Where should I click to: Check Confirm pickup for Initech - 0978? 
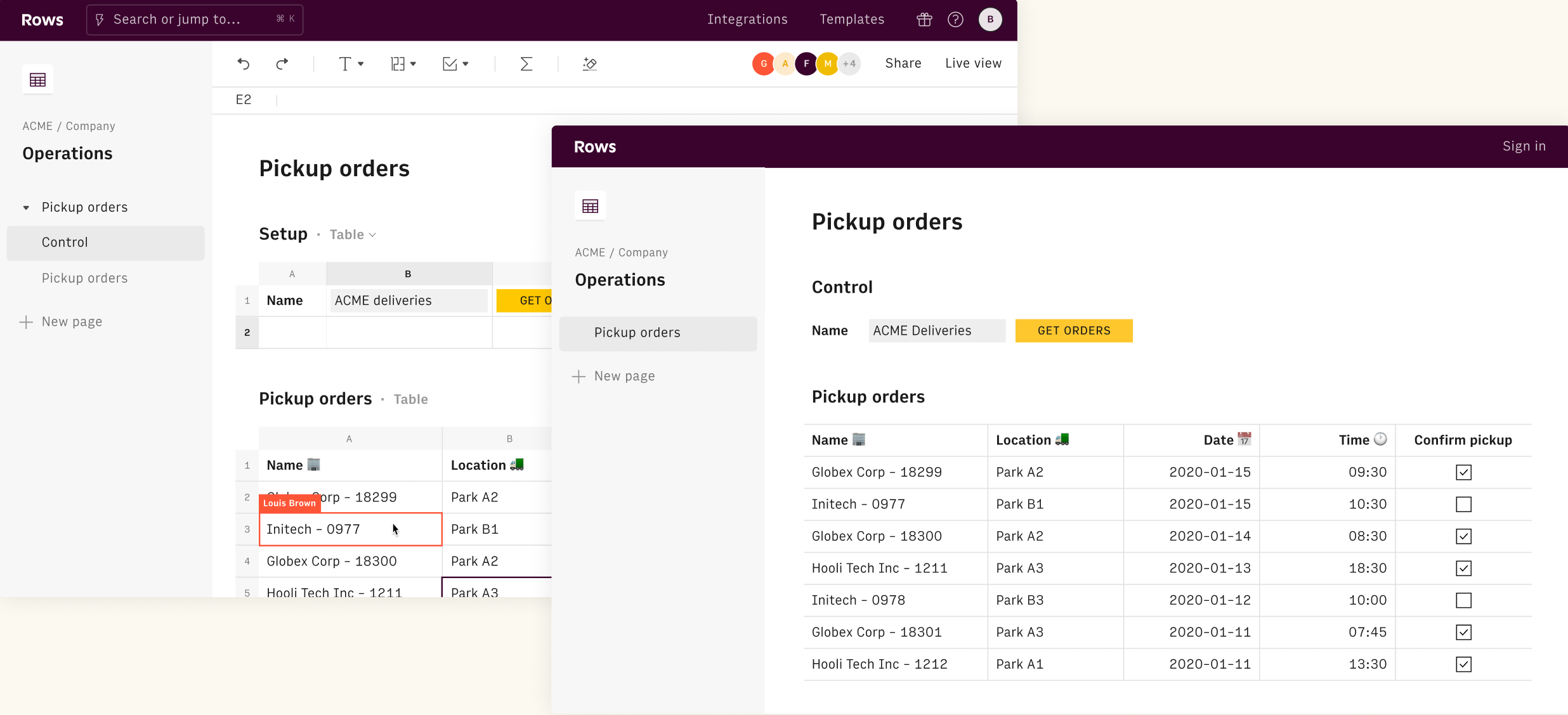pyautogui.click(x=1463, y=600)
